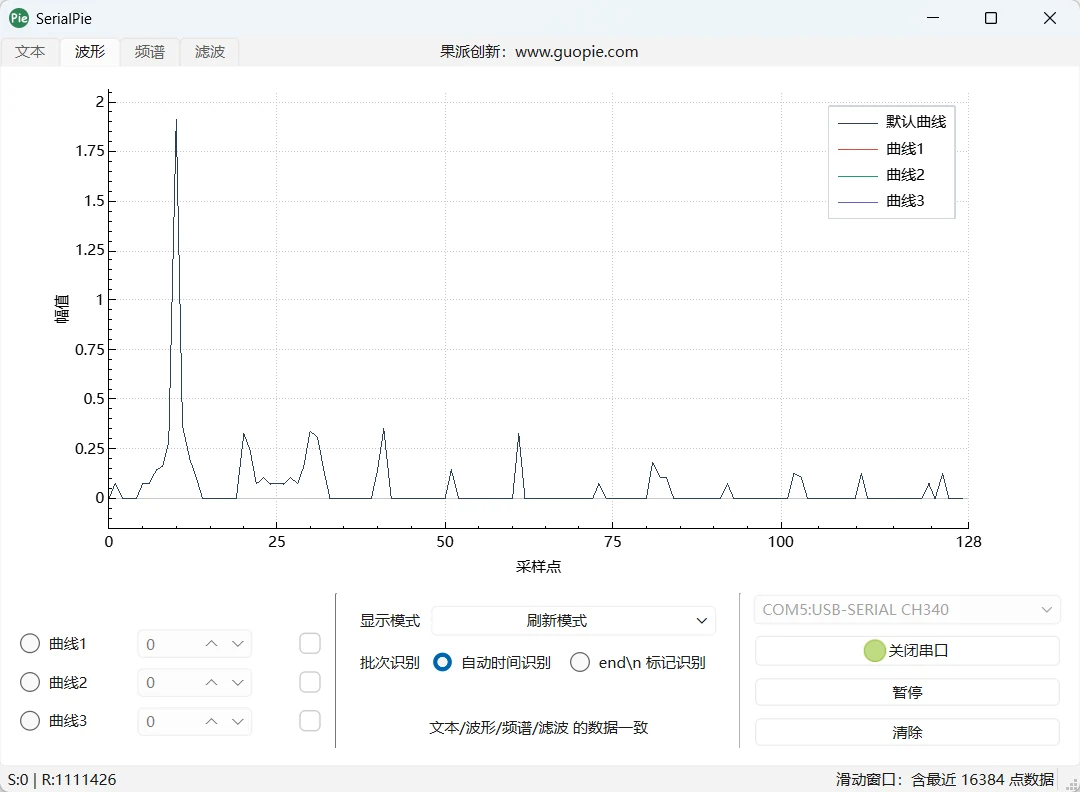Click the 关闭串口 button
This screenshot has height=792, width=1080.
[907, 651]
